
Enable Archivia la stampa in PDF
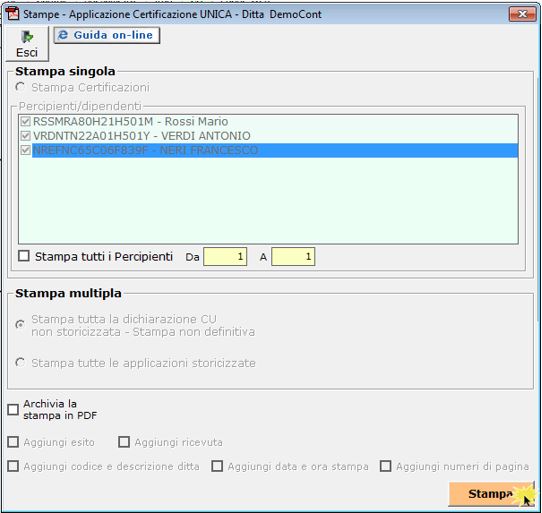tap(13, 410)
